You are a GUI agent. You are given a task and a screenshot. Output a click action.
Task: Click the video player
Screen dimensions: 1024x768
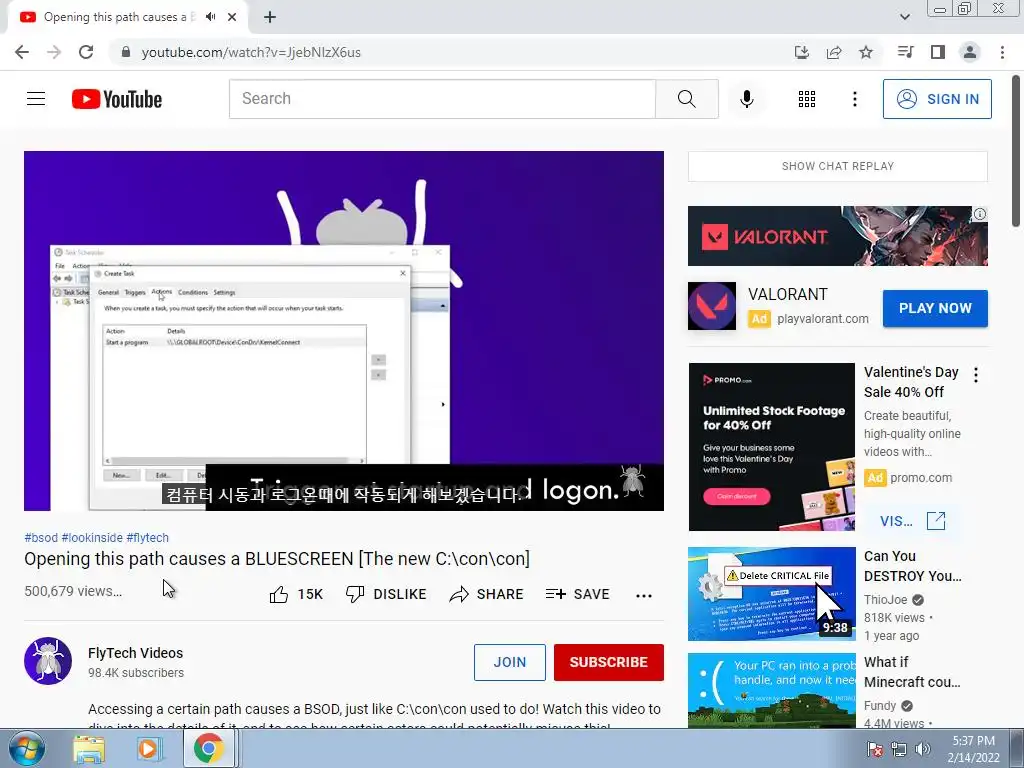pyautogui.click(x=344, y=330)
